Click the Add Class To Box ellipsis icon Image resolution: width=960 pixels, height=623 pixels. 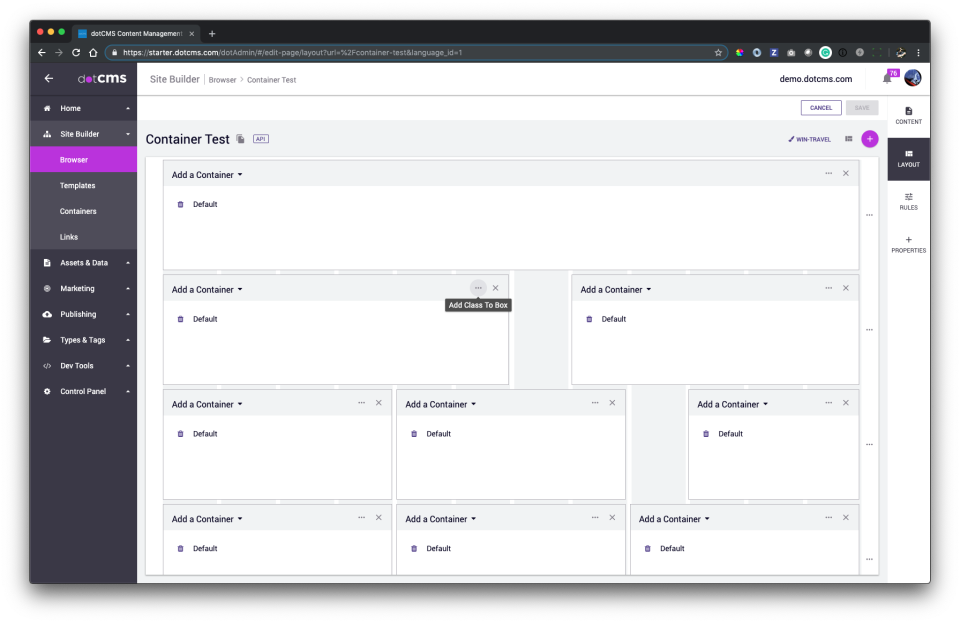tap(477, 287)
